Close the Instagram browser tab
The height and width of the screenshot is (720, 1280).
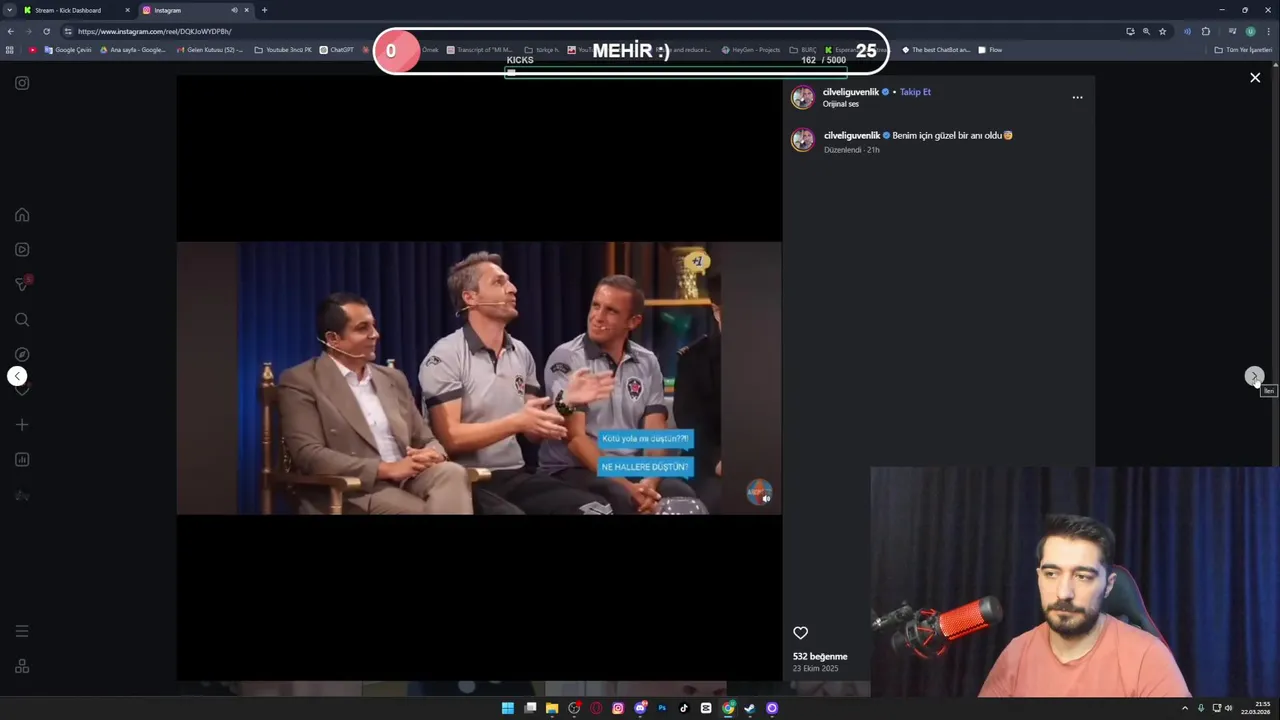(246, 10)
